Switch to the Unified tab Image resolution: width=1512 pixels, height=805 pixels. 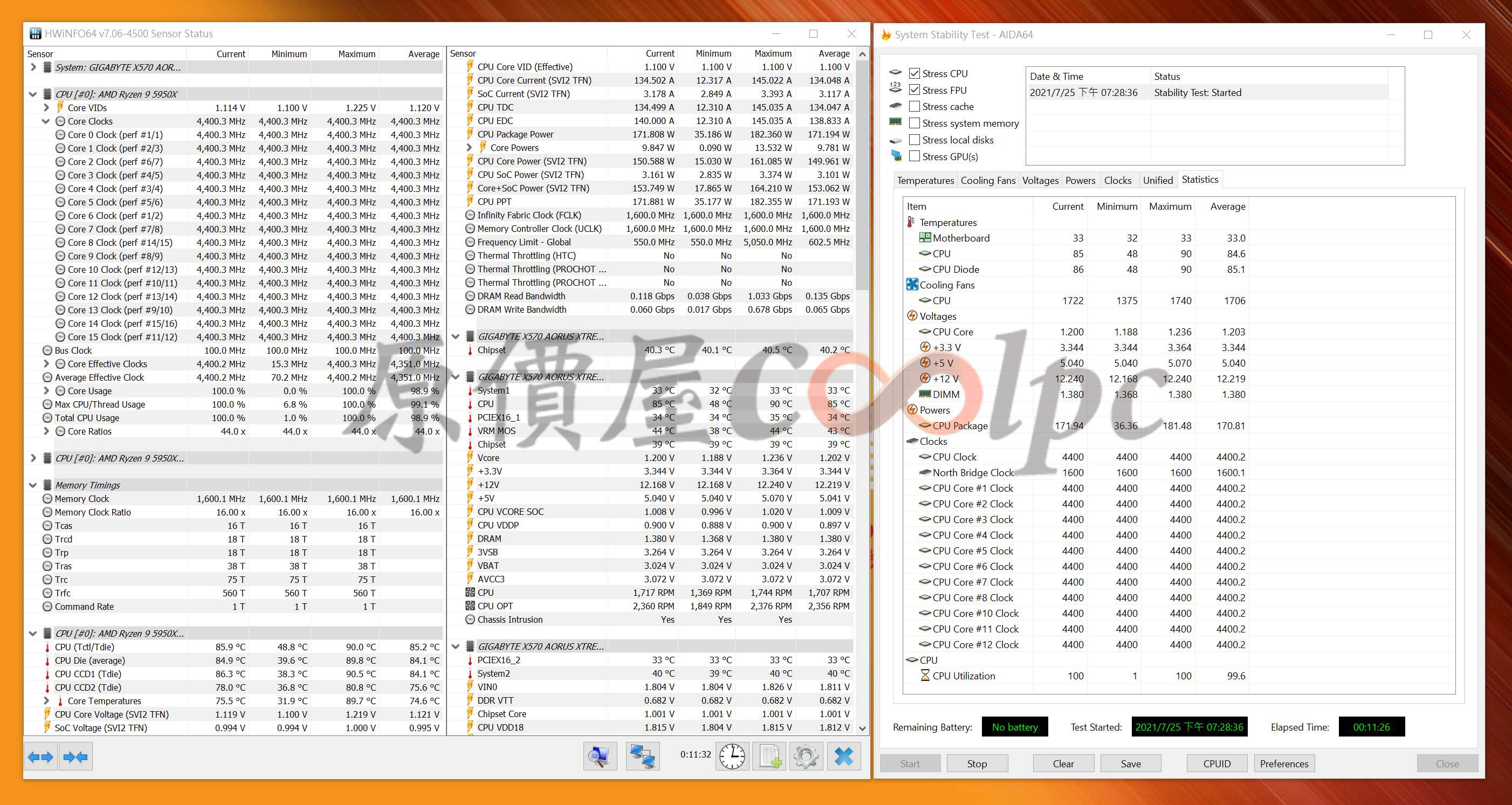[x=1158, y=180]
